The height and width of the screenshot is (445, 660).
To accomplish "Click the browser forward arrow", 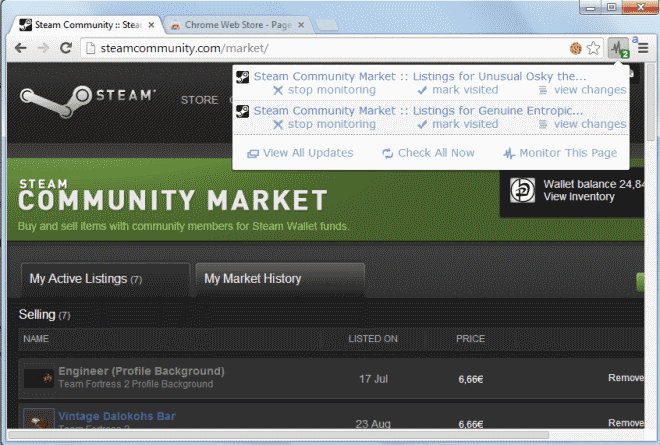I will [x=43, y=48].
